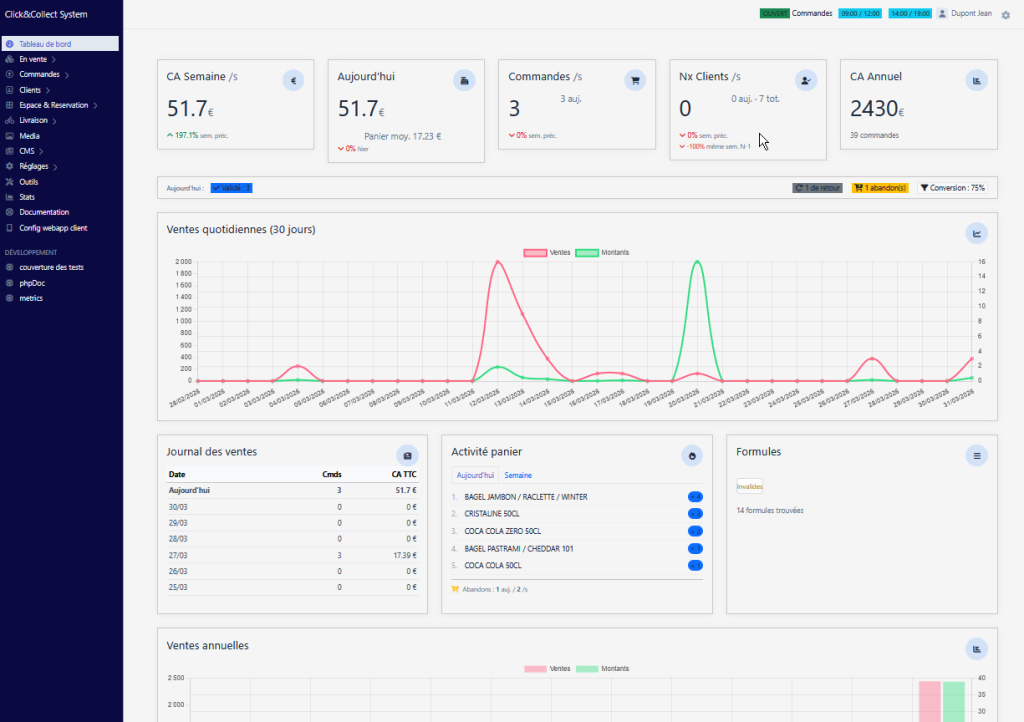Image resolution: width=1024 pixels, height=722 pixels.
Task: Open the Dupont Jean user menu
Action: [x=965, y=14]
